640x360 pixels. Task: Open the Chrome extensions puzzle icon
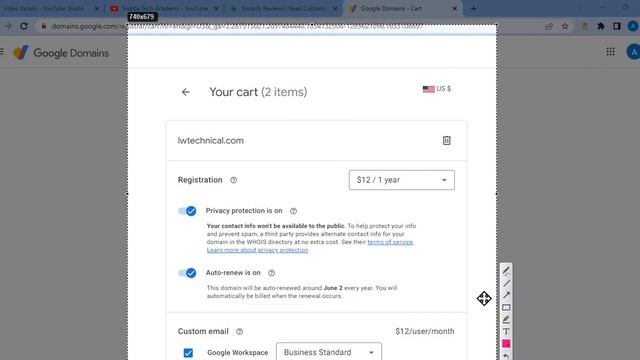[x=601, y=26]
